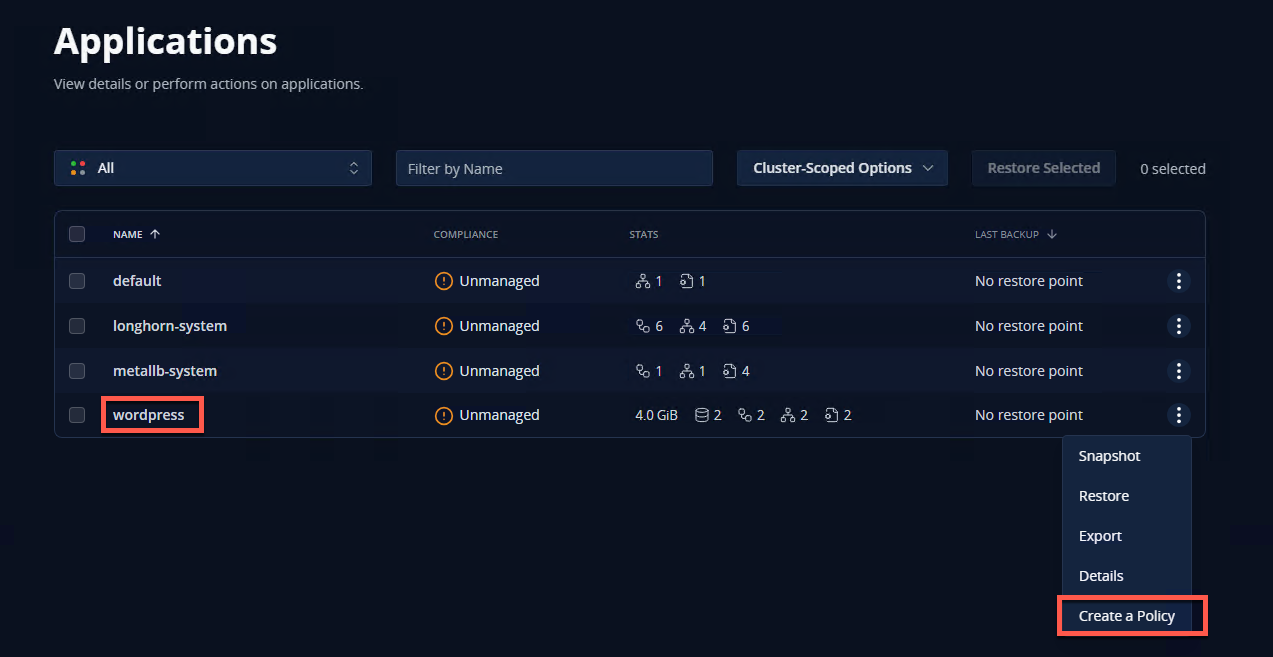This screenshot has width=1273, height=657.
Task: Open the Cluster-Scoped Options dropdown
Action: [x=842, y=168]
